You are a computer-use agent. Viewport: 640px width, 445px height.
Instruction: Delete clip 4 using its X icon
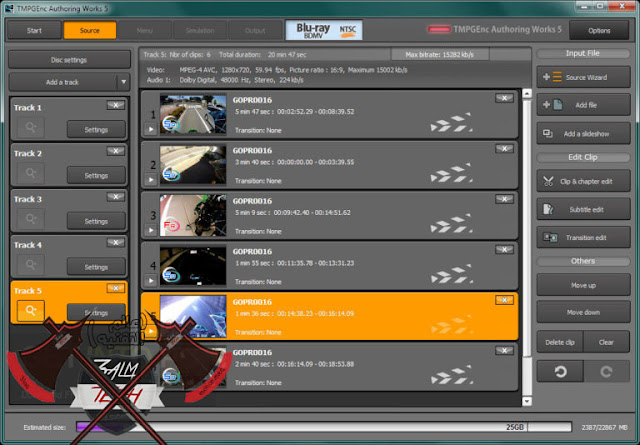504,249
